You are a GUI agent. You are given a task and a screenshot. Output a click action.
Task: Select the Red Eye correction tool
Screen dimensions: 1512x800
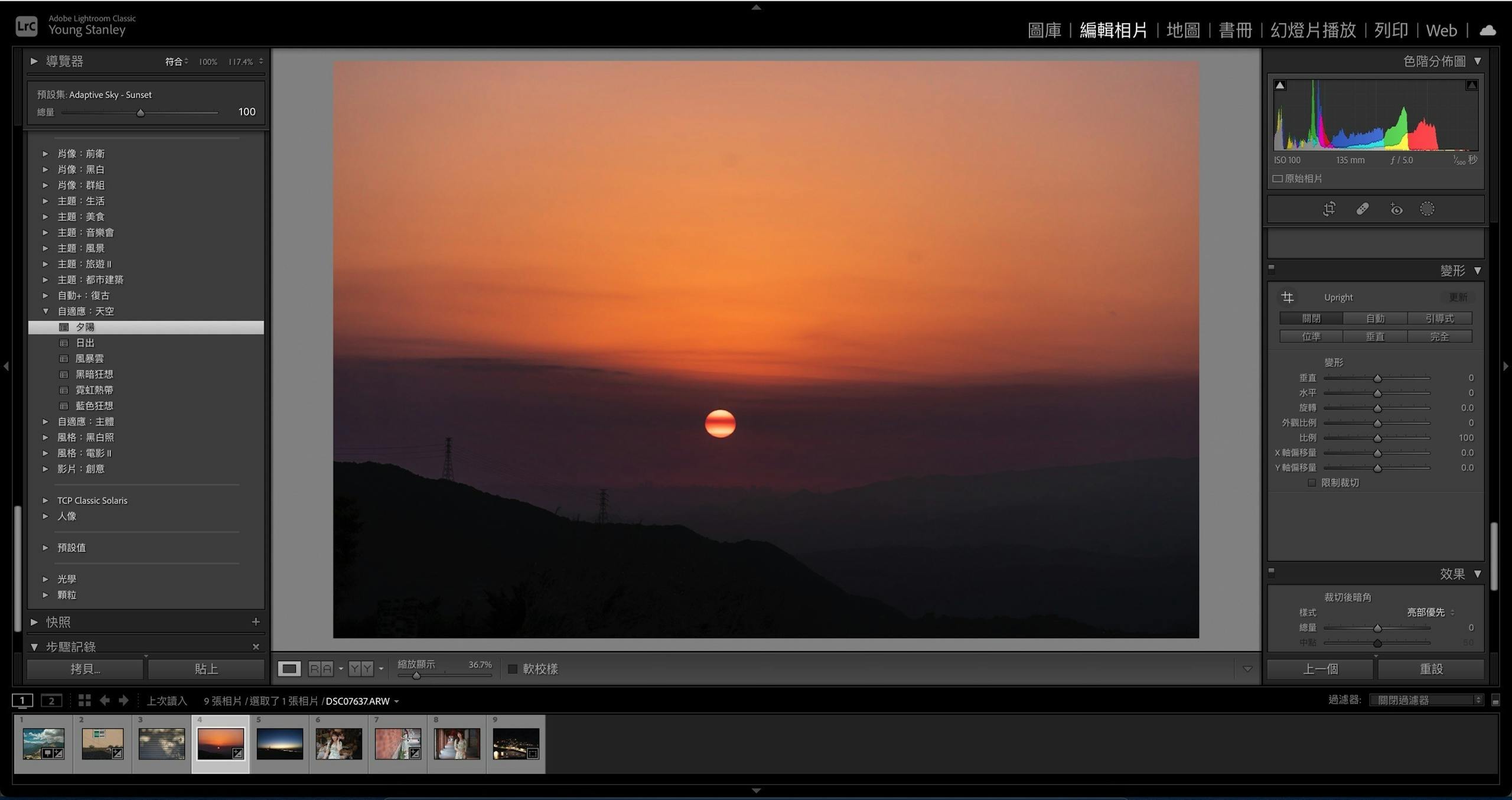[x=1396, y=209]
